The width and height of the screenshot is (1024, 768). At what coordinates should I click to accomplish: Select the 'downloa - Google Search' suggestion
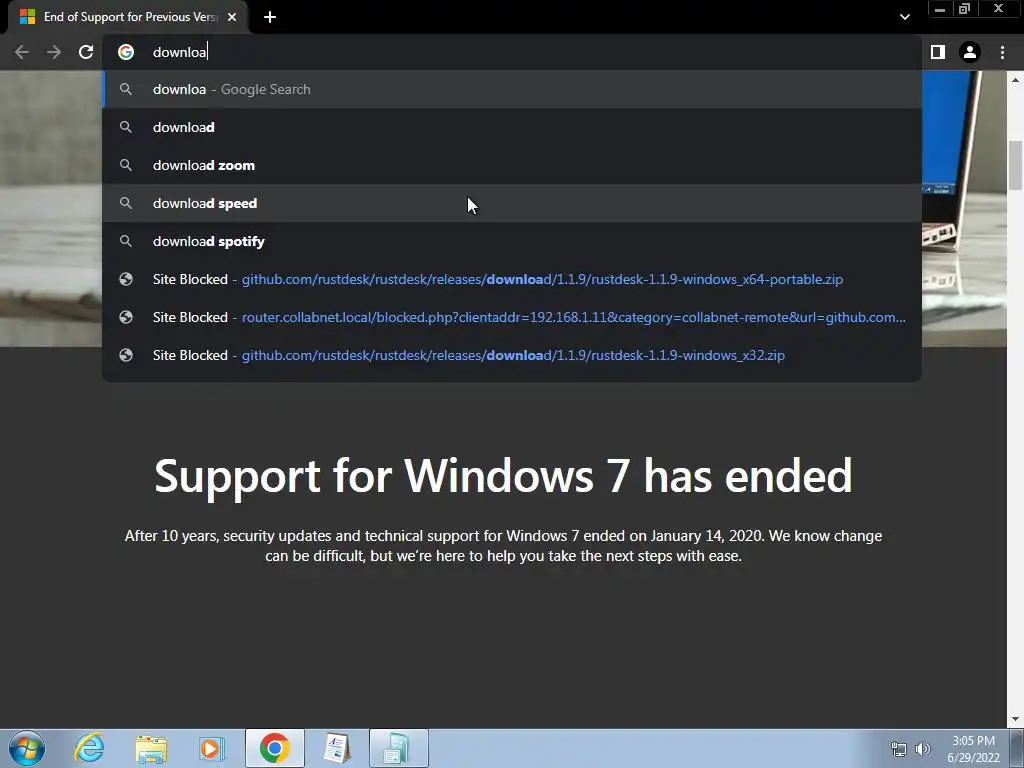(x=512, y=89)
